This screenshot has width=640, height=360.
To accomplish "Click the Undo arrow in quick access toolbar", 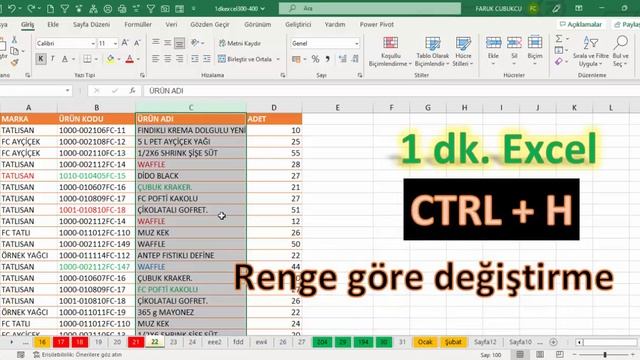I will point(11,8).
